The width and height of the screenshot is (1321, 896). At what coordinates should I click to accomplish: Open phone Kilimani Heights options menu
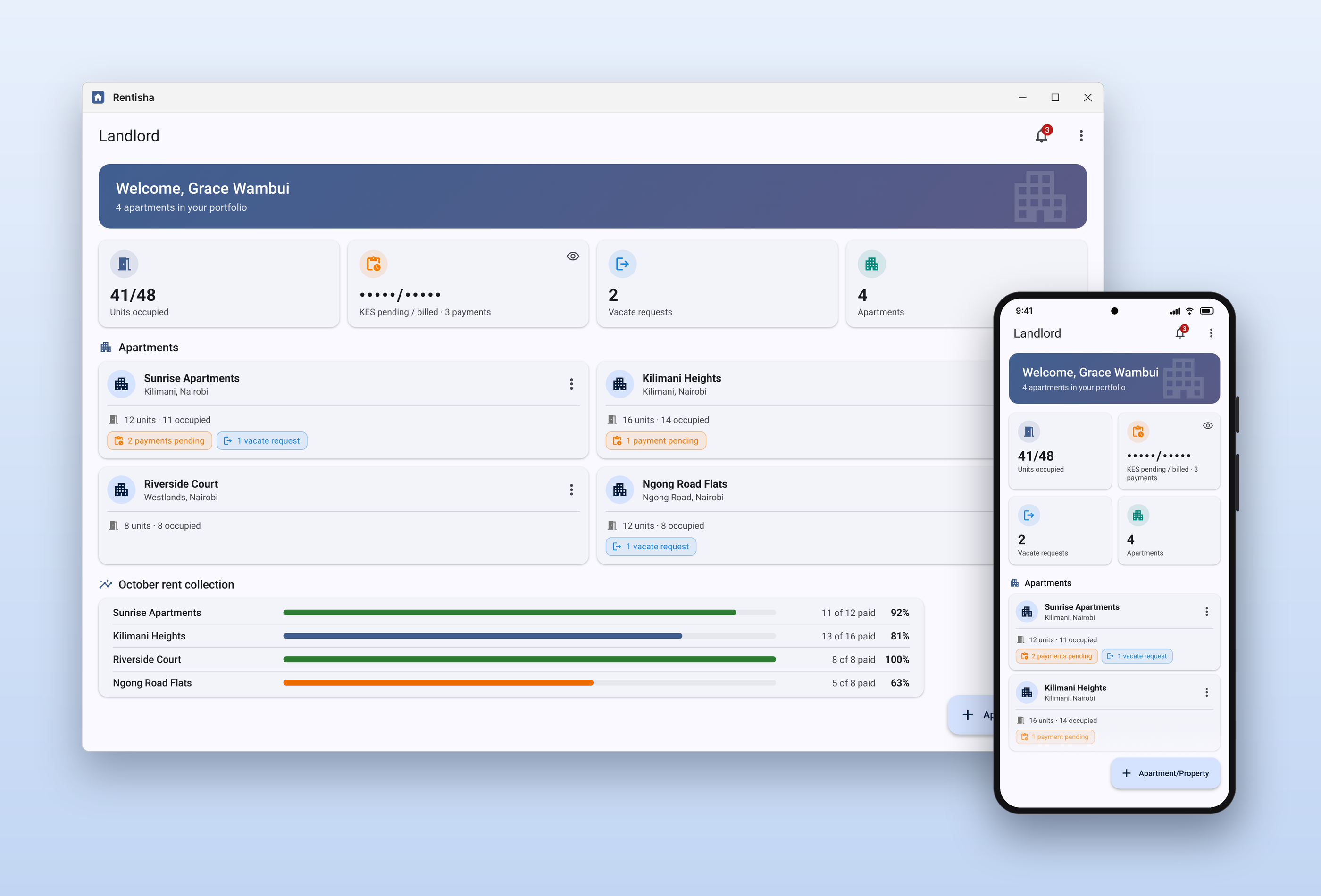1207,693
